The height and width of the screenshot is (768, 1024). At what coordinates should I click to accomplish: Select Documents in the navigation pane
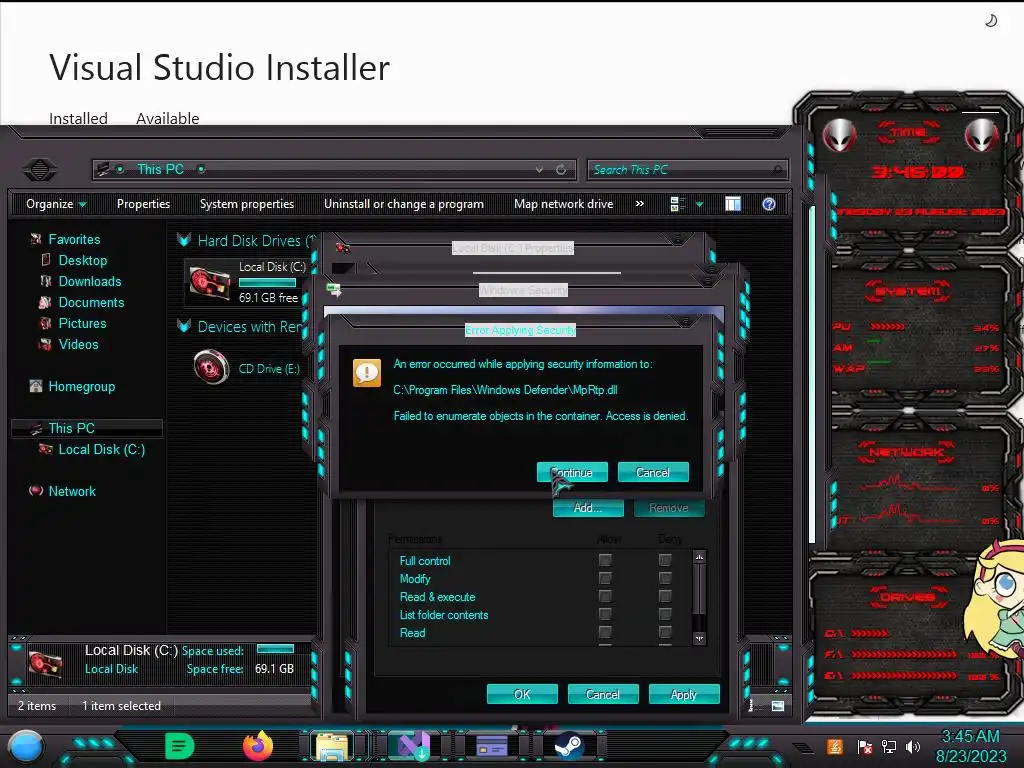coord(91,302)
